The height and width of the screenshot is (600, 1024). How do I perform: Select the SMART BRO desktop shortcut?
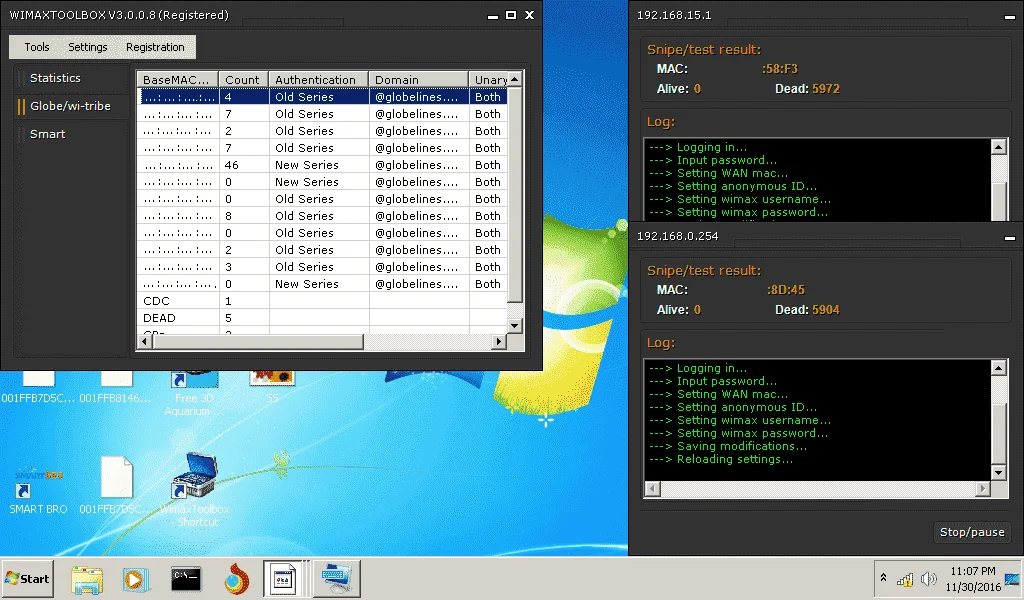[x=38, y=490]
